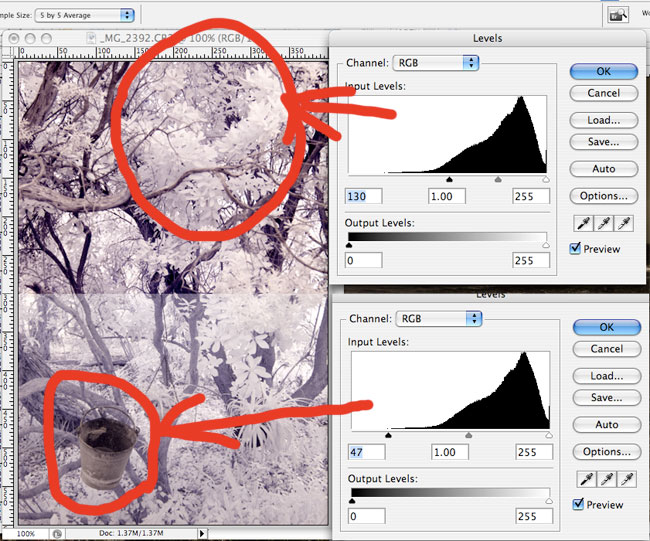Open Channel RGB dropdown in upper Levels
The image size is (650, 541).
coord(437,63)
